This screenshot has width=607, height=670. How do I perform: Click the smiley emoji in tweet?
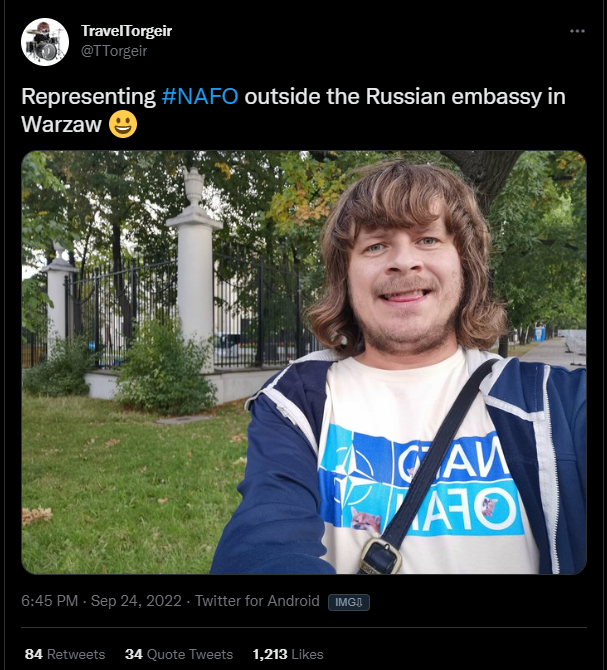123,124
